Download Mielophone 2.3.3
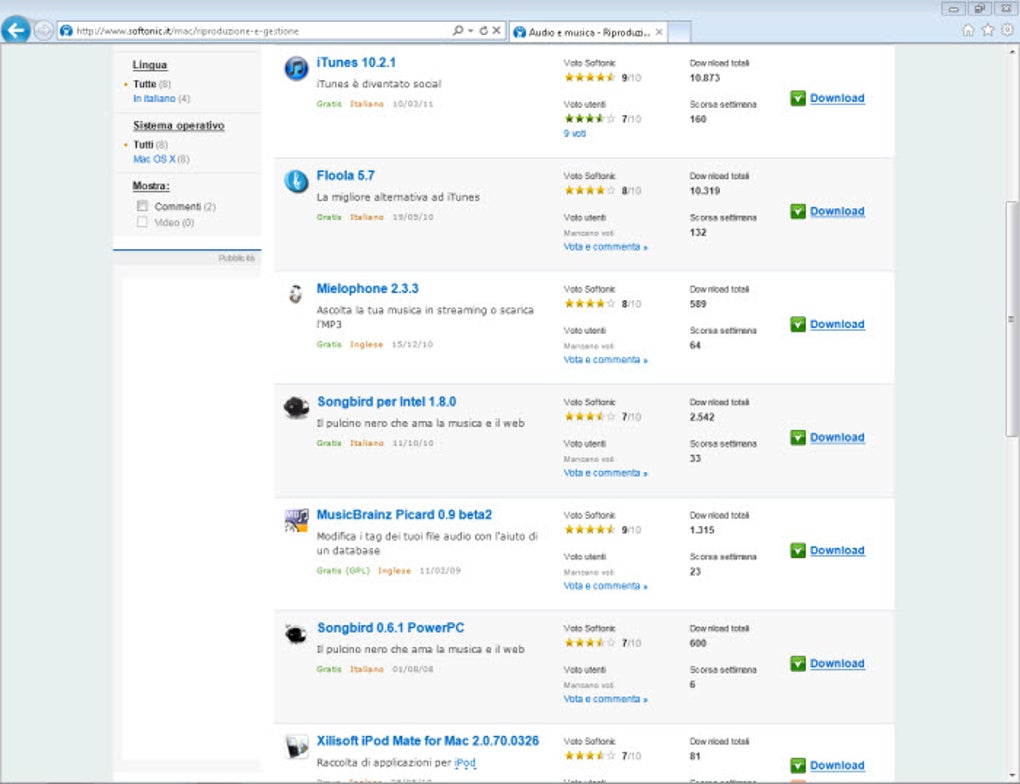The width and height of the screenshot is (1020, 784). click(x=837, y=324)
